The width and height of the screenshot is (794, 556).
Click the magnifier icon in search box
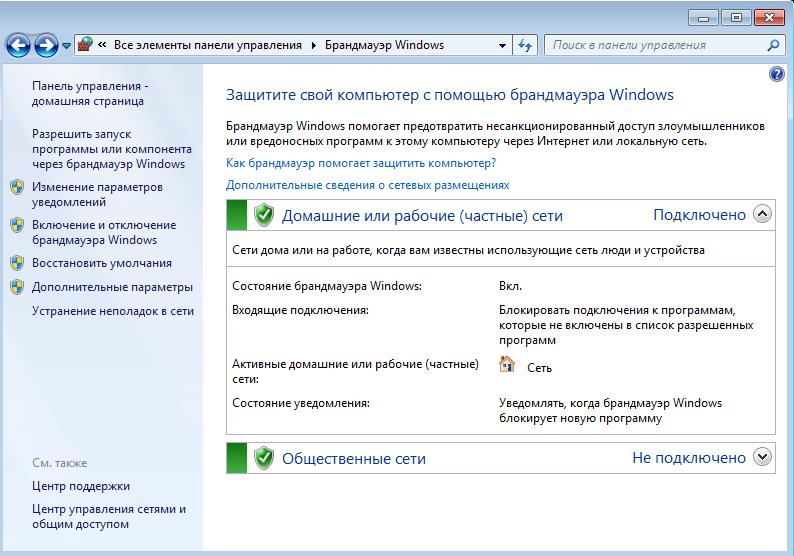click(773, 45)
